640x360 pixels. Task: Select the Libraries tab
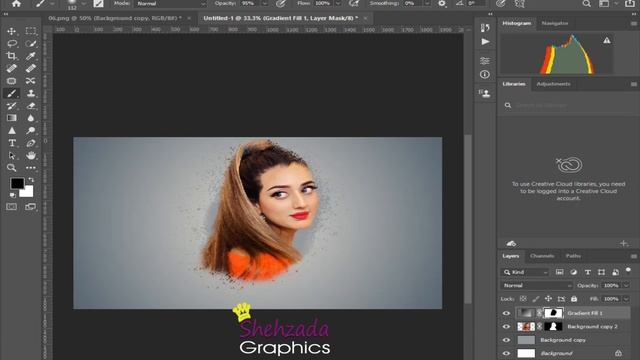point(514,84)
